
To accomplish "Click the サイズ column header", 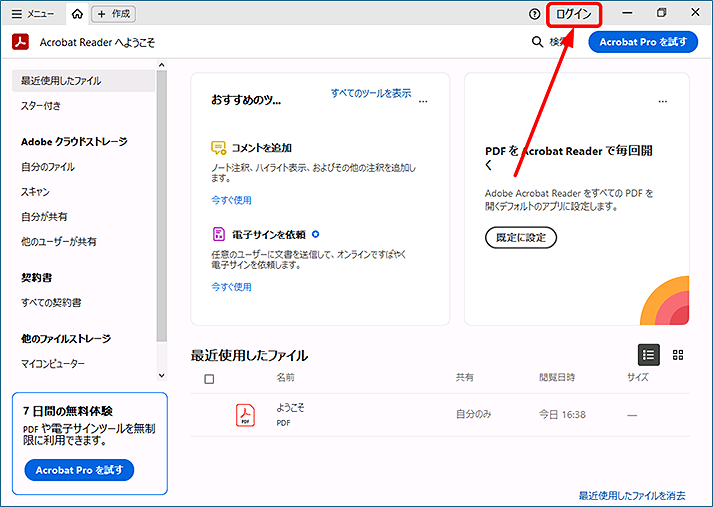I will [638, 377].
